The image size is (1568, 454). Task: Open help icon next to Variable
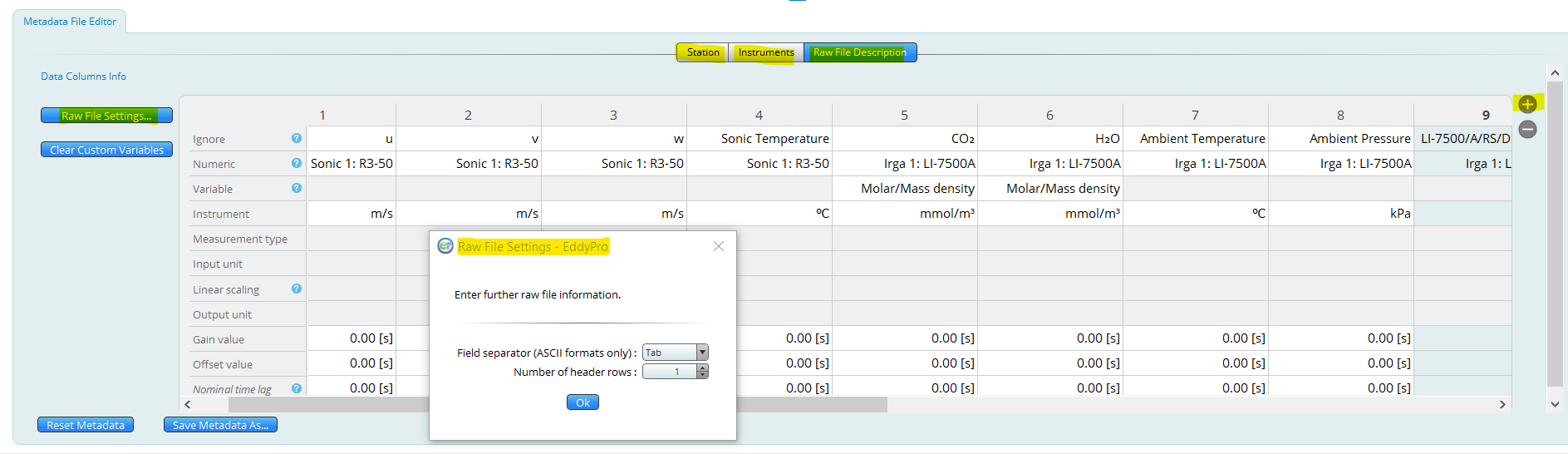point(296,188)
